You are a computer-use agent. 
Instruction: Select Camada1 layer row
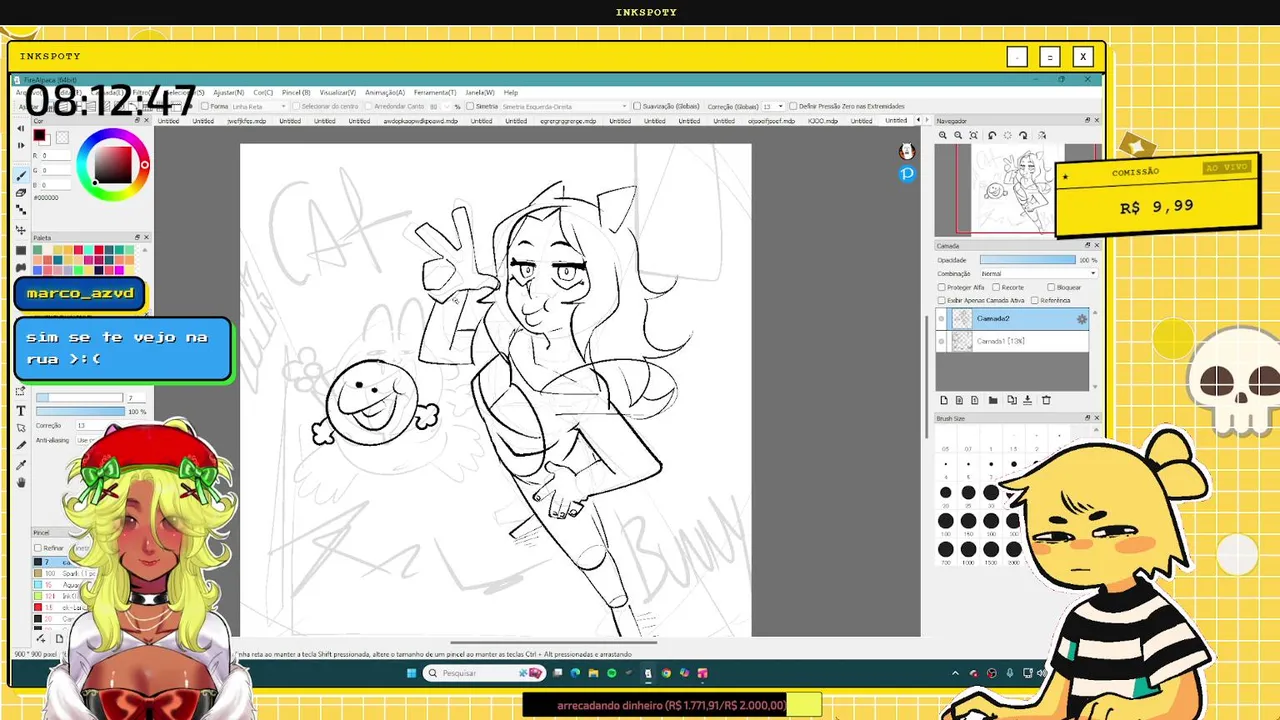[1012, 342]
